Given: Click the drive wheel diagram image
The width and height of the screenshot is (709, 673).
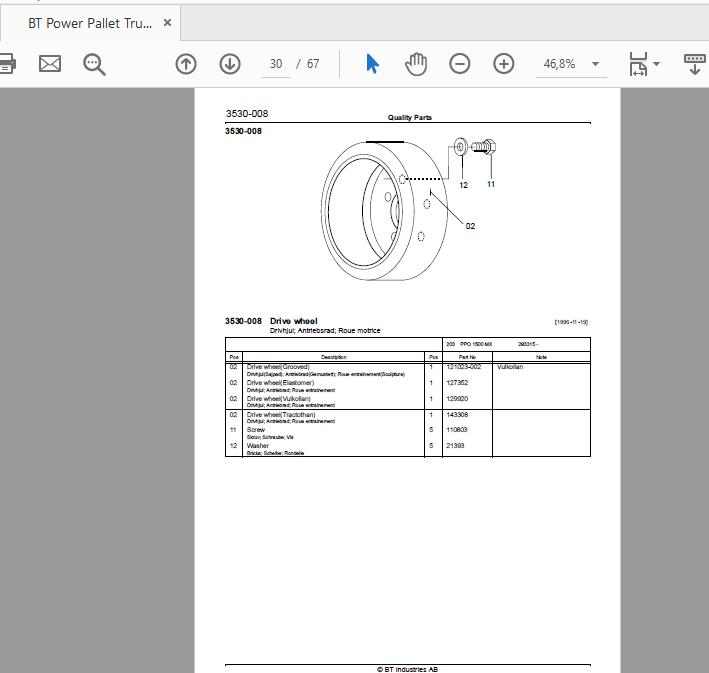Looking at the screenshot, I should (408, 209).
